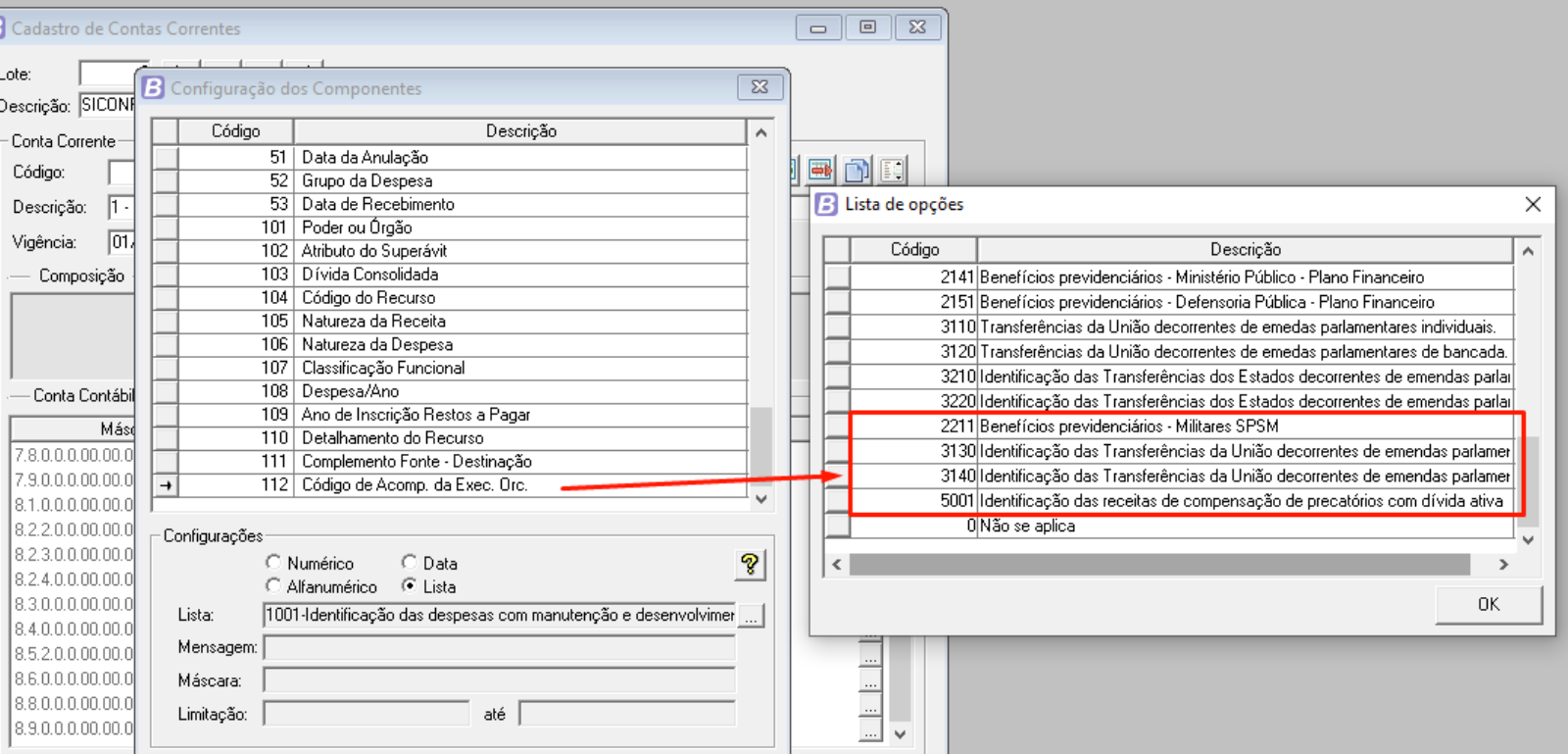
Task: Click the Código column header in components table
Action: [x=235, y=131]
